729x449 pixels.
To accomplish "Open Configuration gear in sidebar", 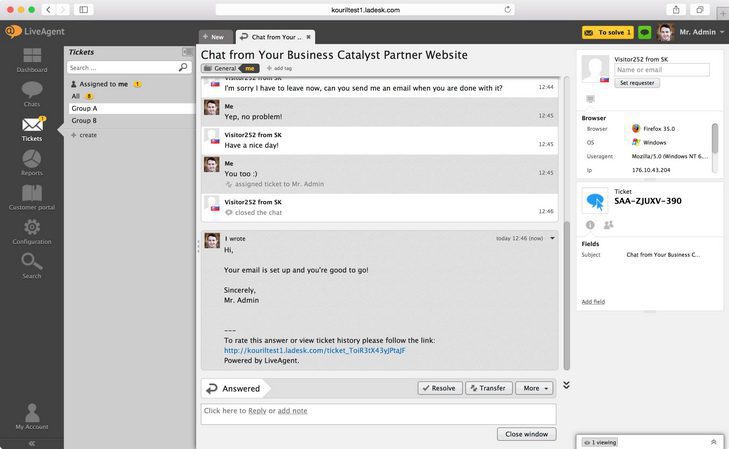I will [32, 231].
